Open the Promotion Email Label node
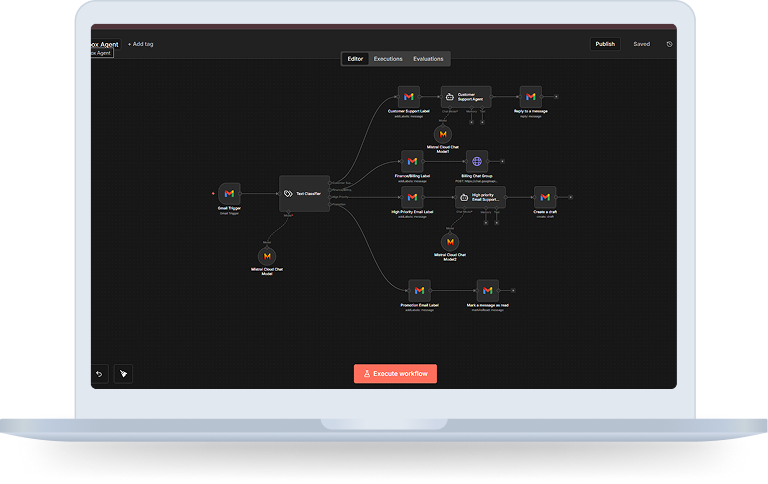 pos(419,290)
